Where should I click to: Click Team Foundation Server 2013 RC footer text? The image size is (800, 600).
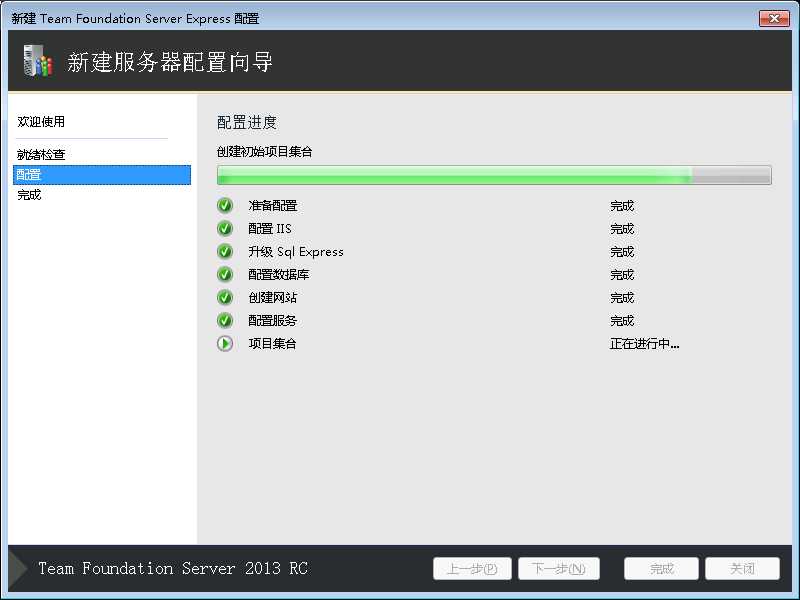point(173,568)
